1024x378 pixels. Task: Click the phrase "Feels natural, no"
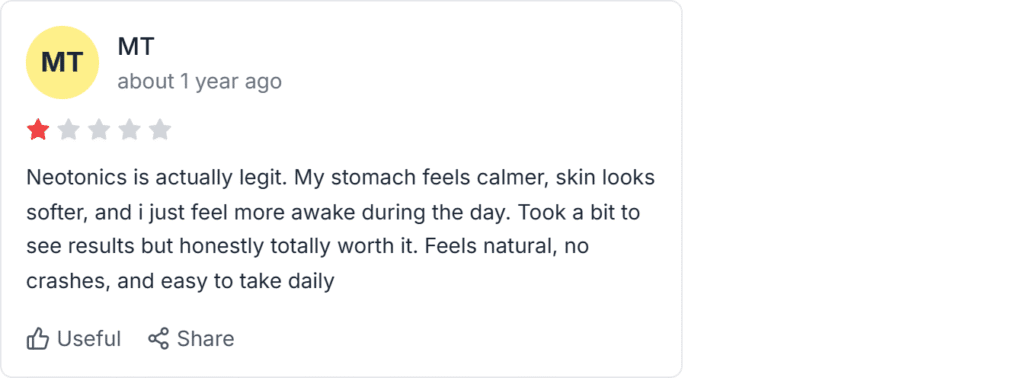point(507,247)
